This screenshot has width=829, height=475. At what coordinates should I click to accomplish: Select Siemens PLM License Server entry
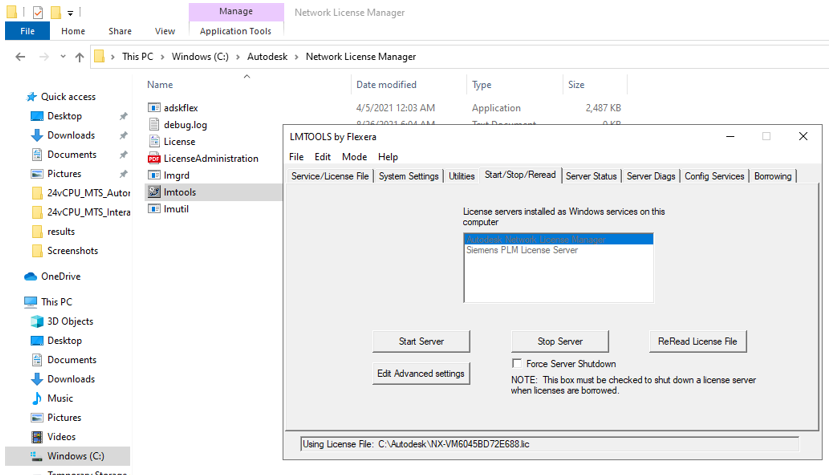tap(521, 250)
